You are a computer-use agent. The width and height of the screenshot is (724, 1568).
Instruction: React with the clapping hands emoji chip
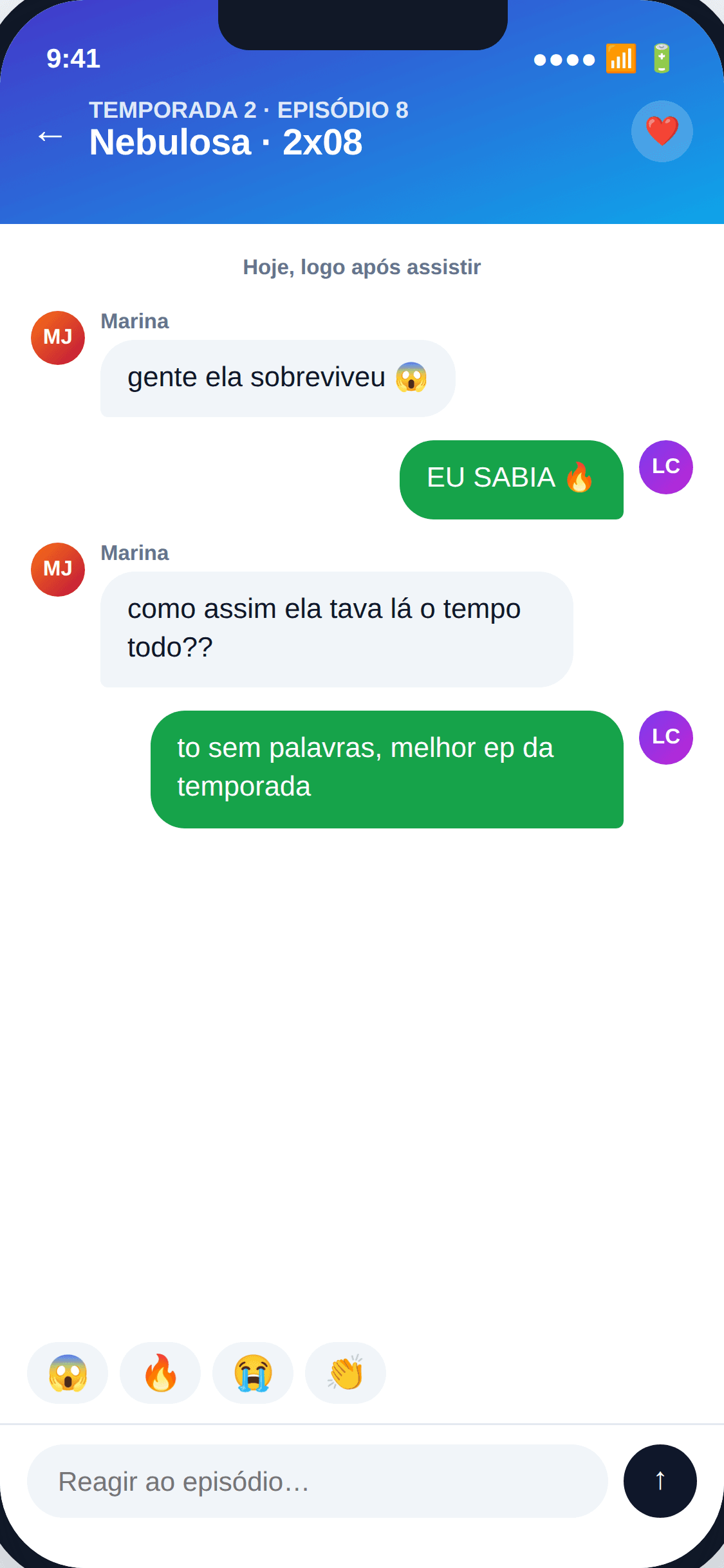tap(346, 1373)
